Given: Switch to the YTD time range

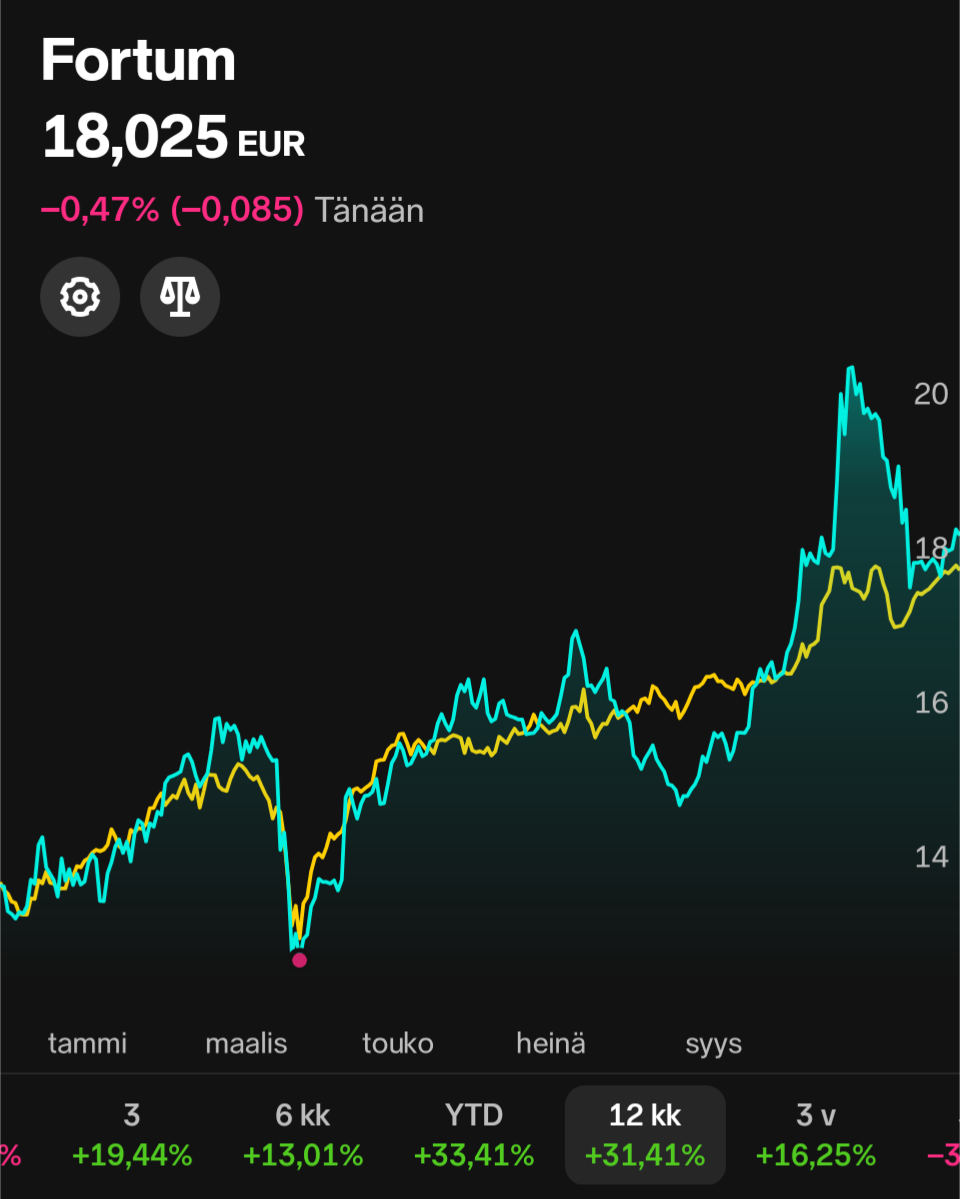Looking at the screenshot, I should tap(473, 1135).
